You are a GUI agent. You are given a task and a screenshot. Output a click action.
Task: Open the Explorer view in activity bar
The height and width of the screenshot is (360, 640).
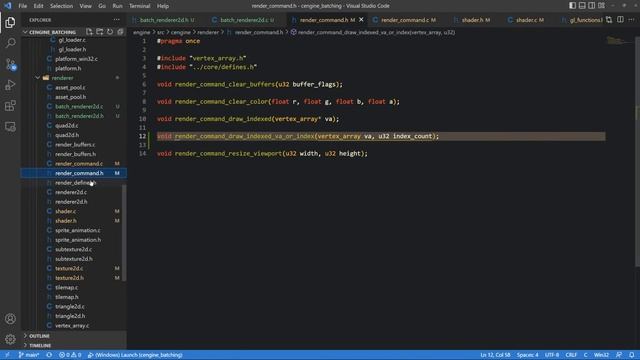(x=10, y=22)
